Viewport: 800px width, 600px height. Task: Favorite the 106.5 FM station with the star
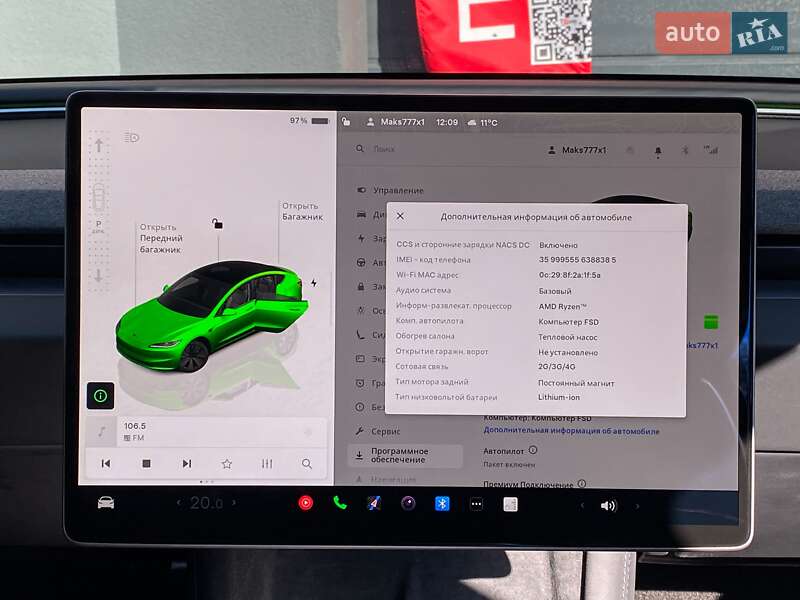(x=226, y=462)
